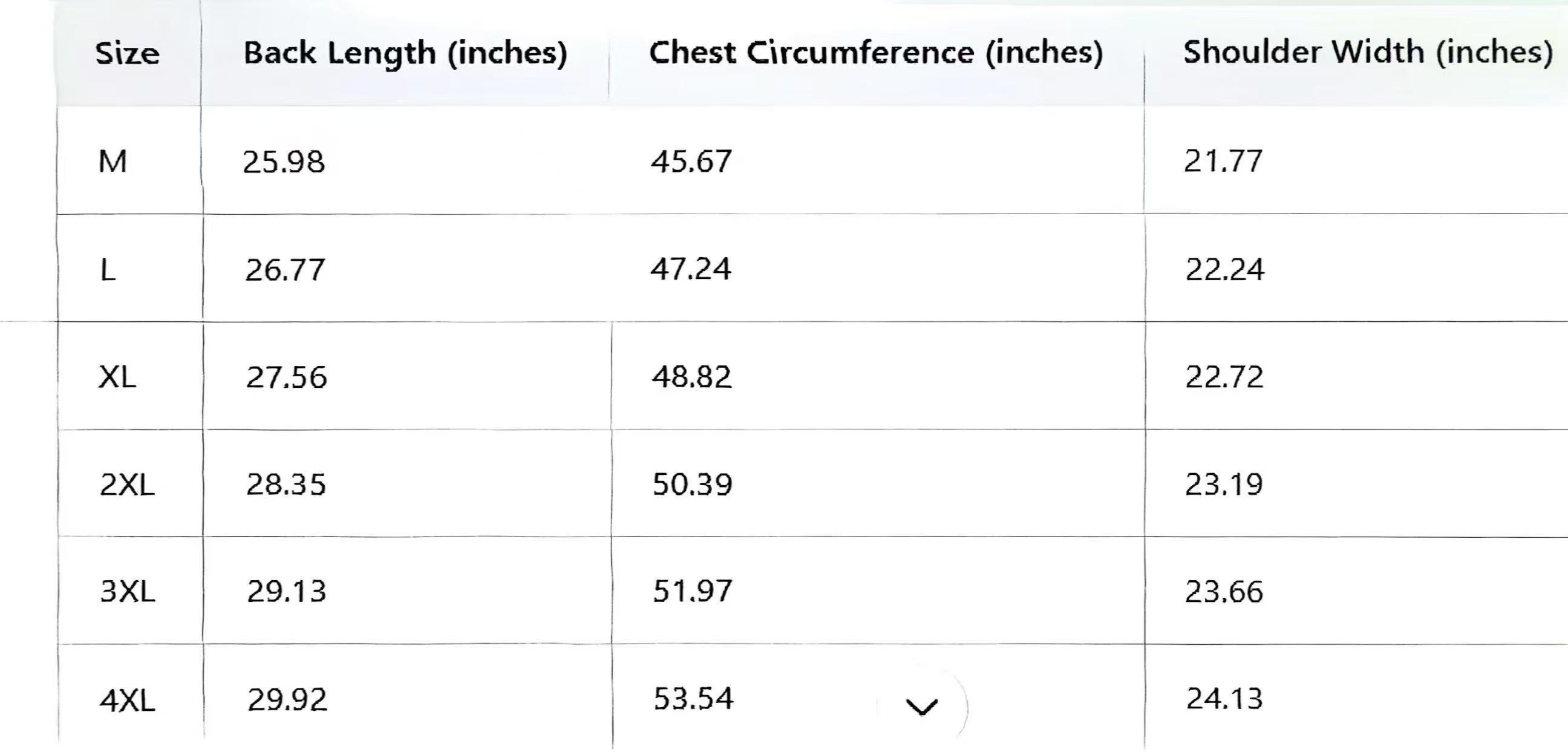1568x755 pixels.
Task: Select the 4XL size cell
Action: 127,699
